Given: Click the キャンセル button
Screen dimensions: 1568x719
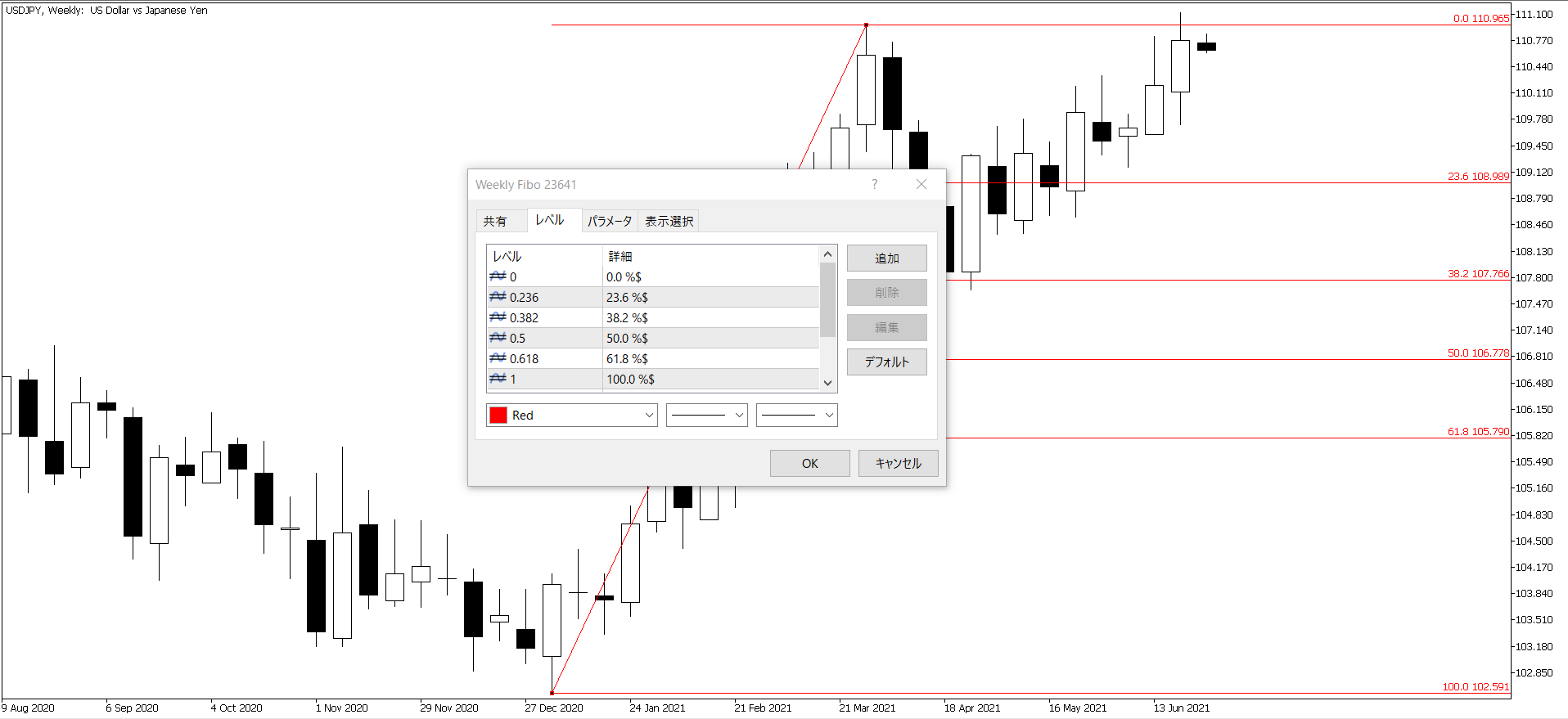Looking at the screenshot, I should coord(899,463).
